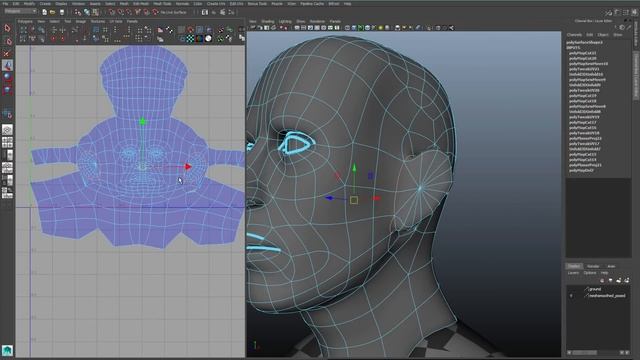Click red X-axis handle in UV editor
This screenshot has width=640, height=360.
click(x=188, y=167)
